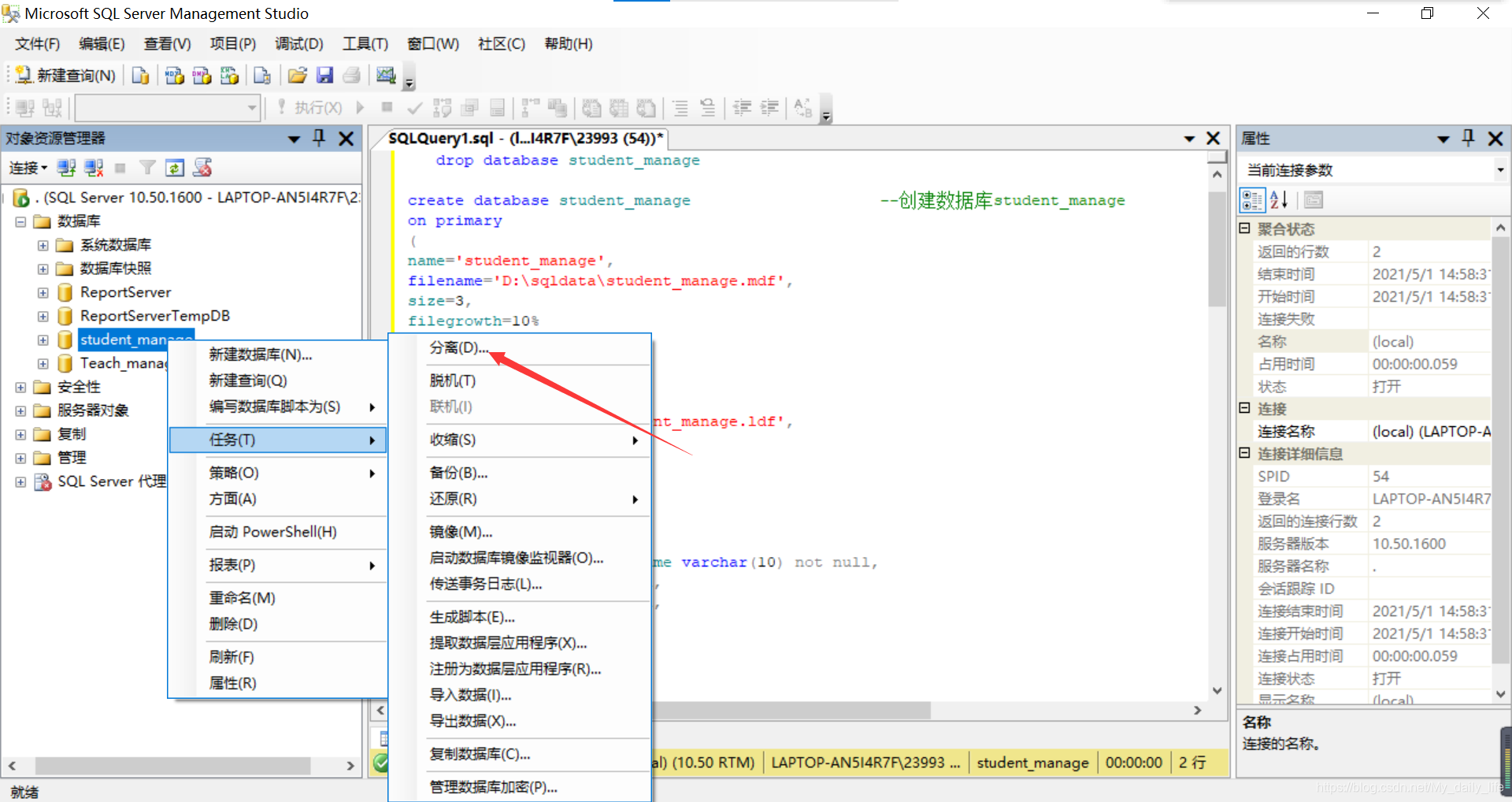Open the 查看(V) menu
Viewport: 1512px width, 802px height.
coord(167,44)
